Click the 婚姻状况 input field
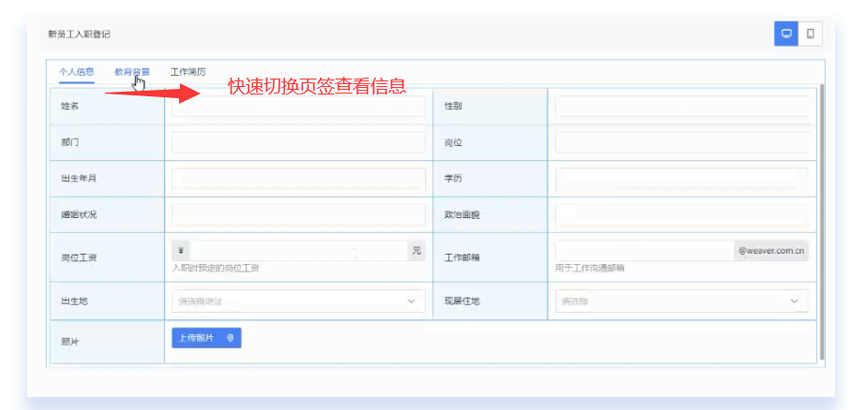This screenshot has width=861, height=410. (298, 214)
